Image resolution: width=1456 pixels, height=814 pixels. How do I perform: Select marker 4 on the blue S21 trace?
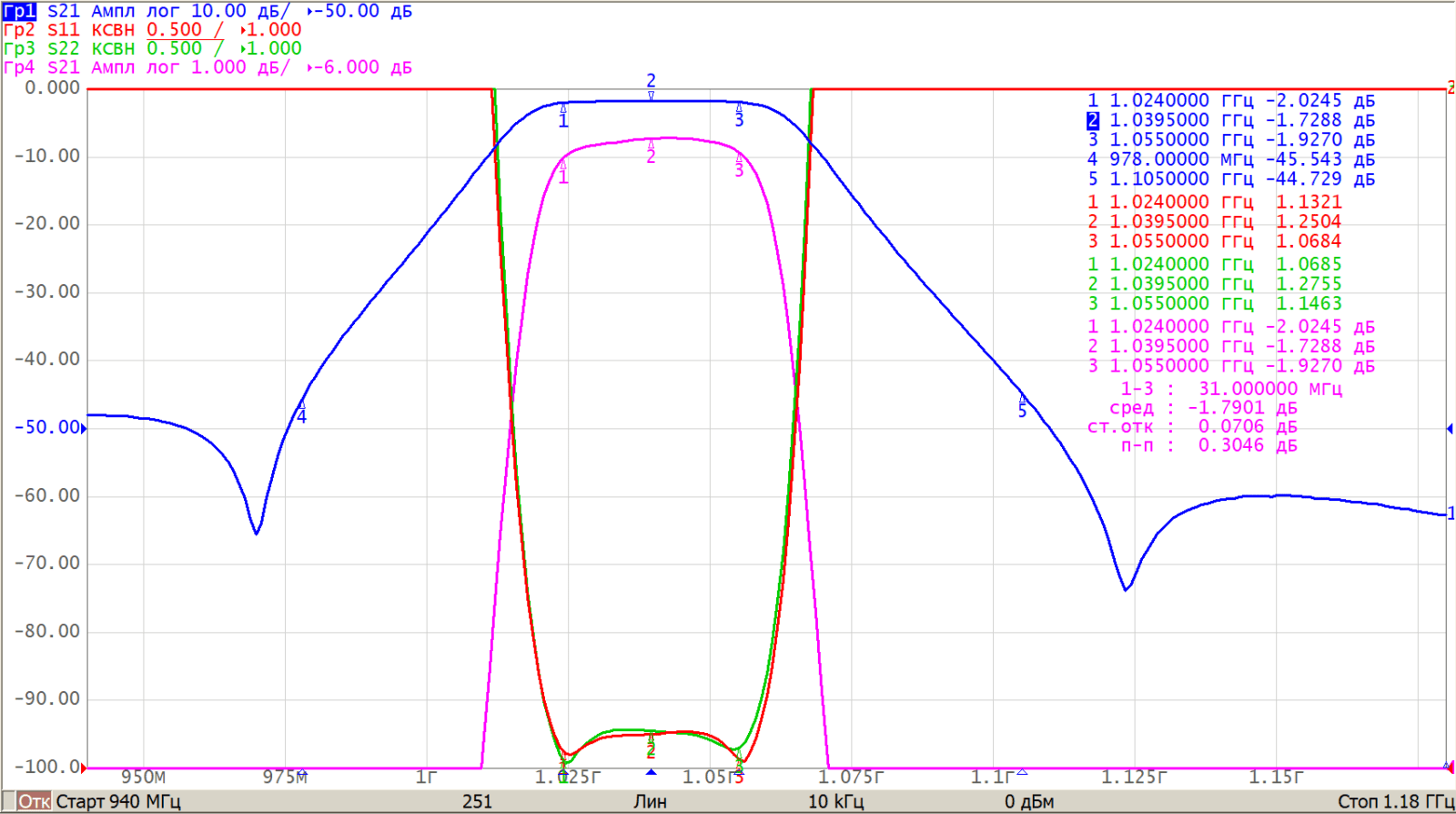click(x=301, y=412)
